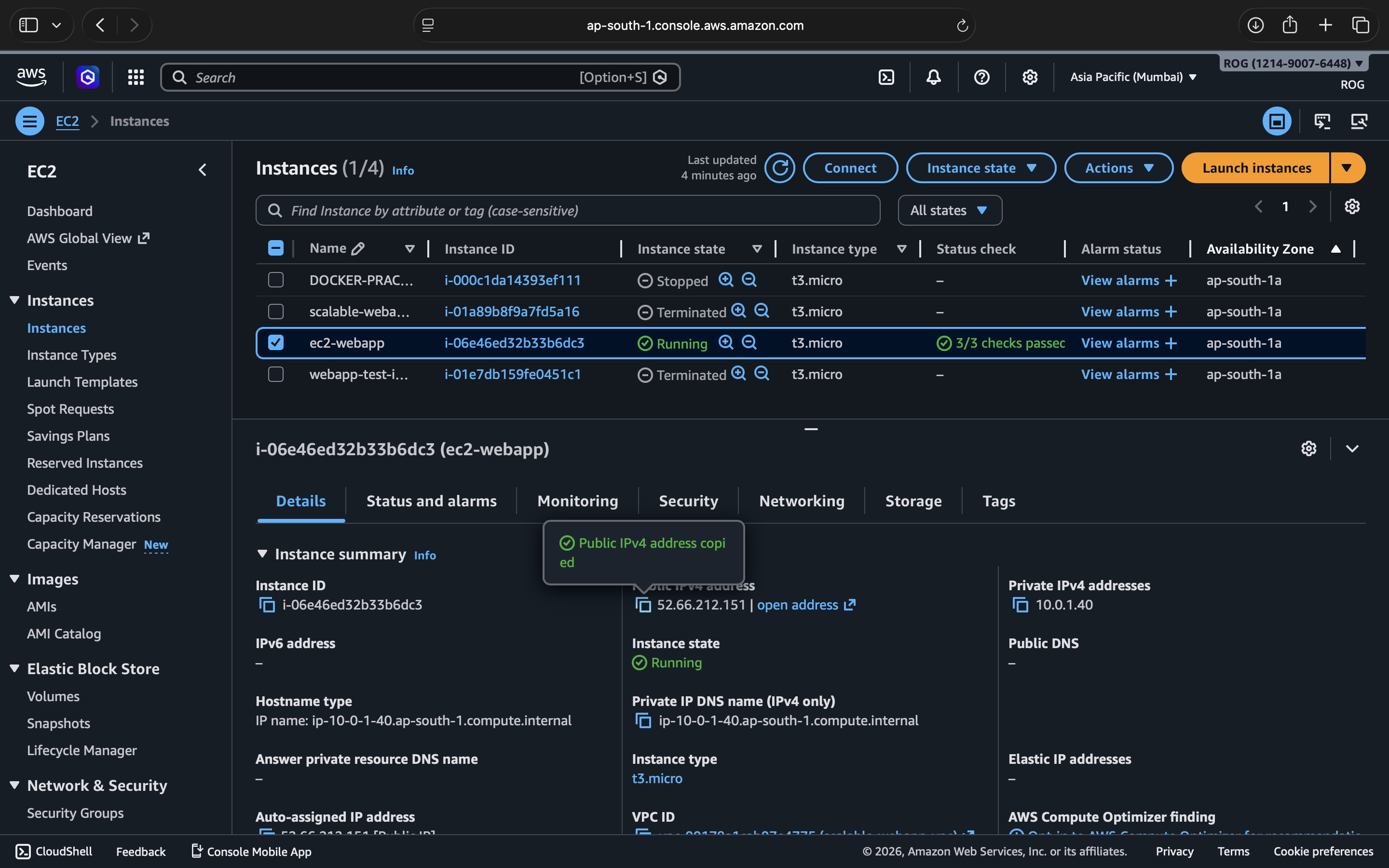Collapse the Elastic Block Store section

pyautogui.click(x=15, y=669)
